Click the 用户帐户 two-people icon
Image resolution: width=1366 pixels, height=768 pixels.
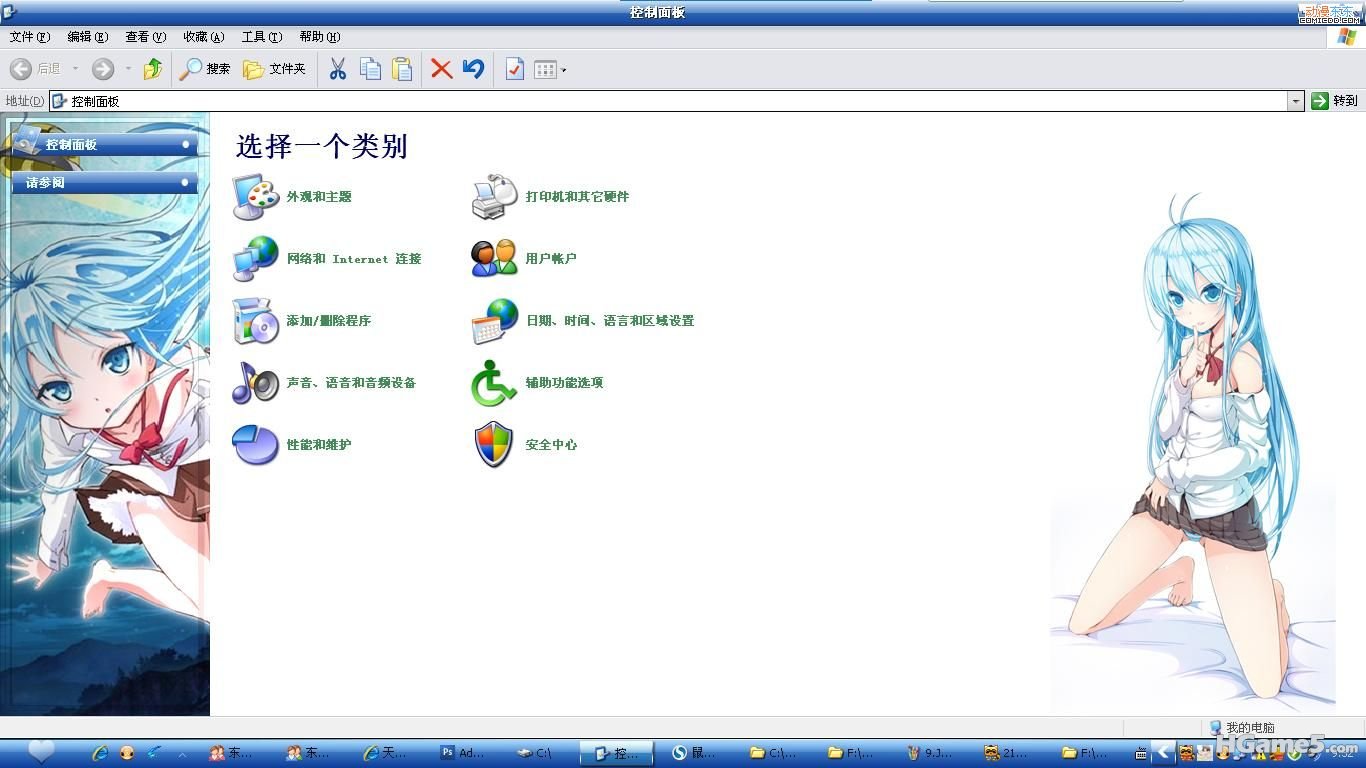[495, 259]
